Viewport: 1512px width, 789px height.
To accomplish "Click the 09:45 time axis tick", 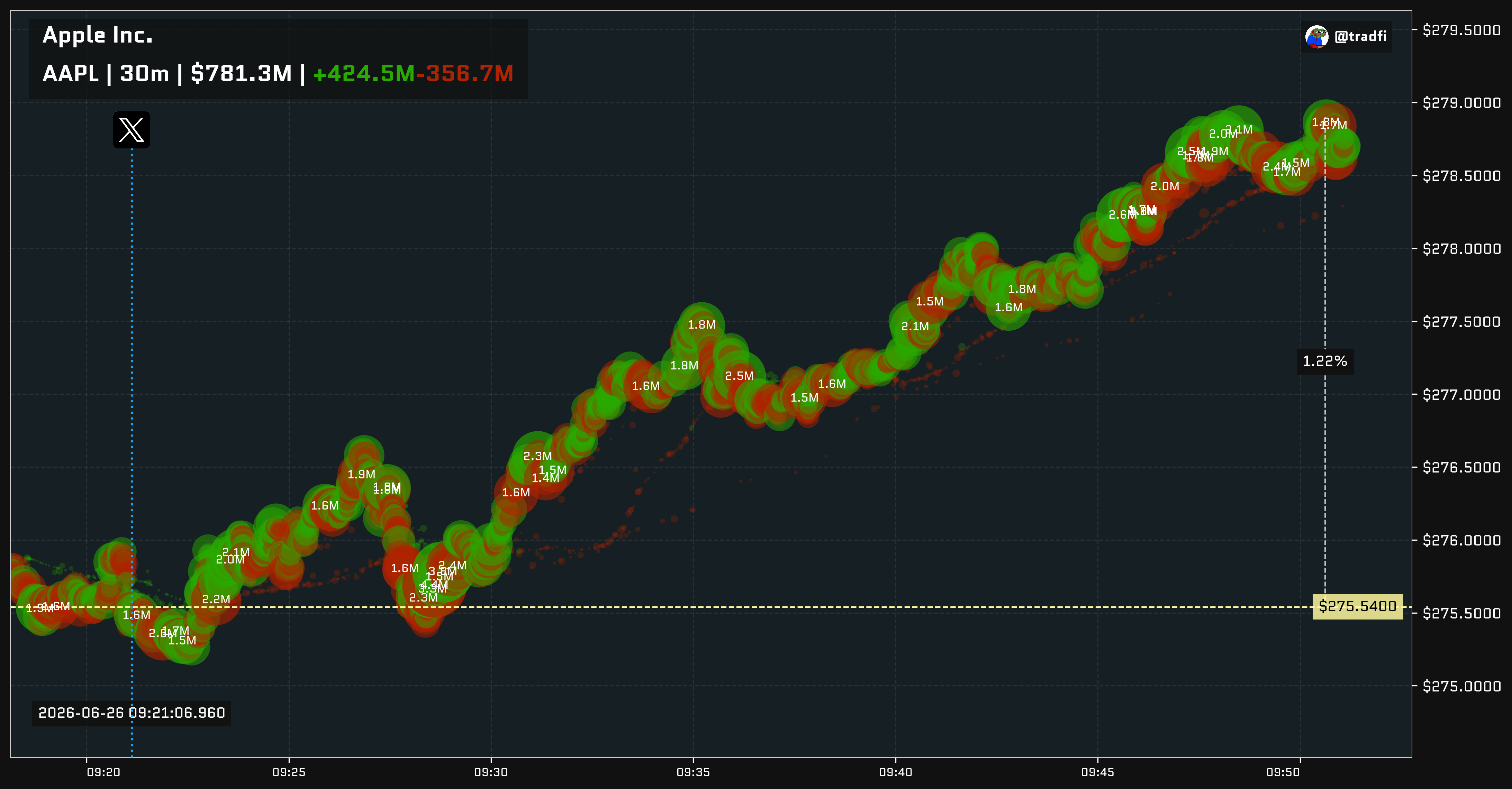I will [1098, 772].
